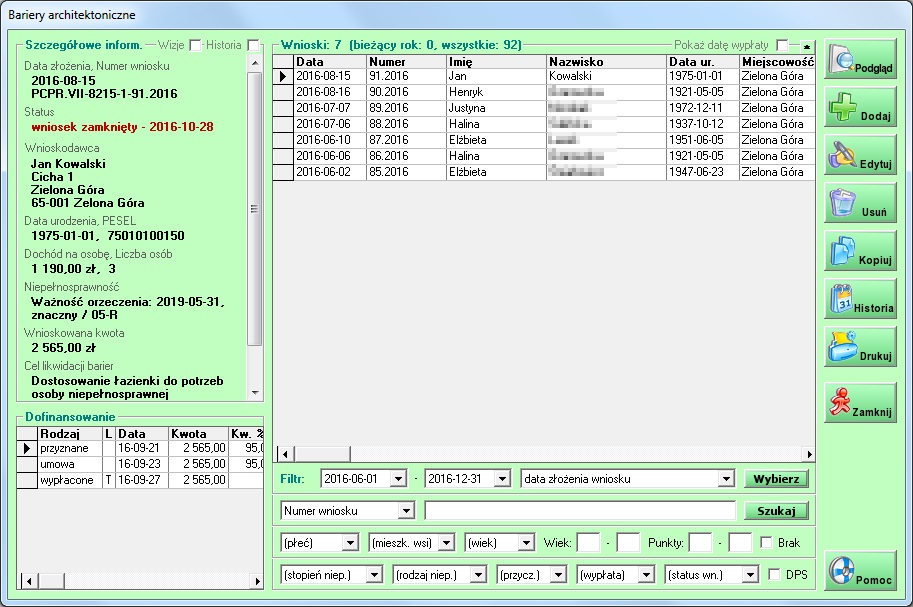Image resolution: width=913 pixels, height=607 pixels.
Task: Open the 'Numer wniosku' search field dropdown
Action: 406,511
